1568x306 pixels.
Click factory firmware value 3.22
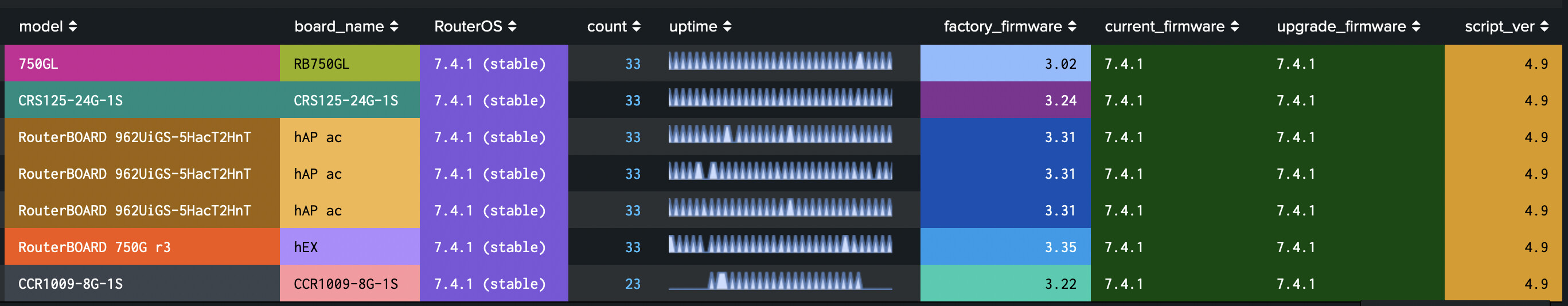1060,284
